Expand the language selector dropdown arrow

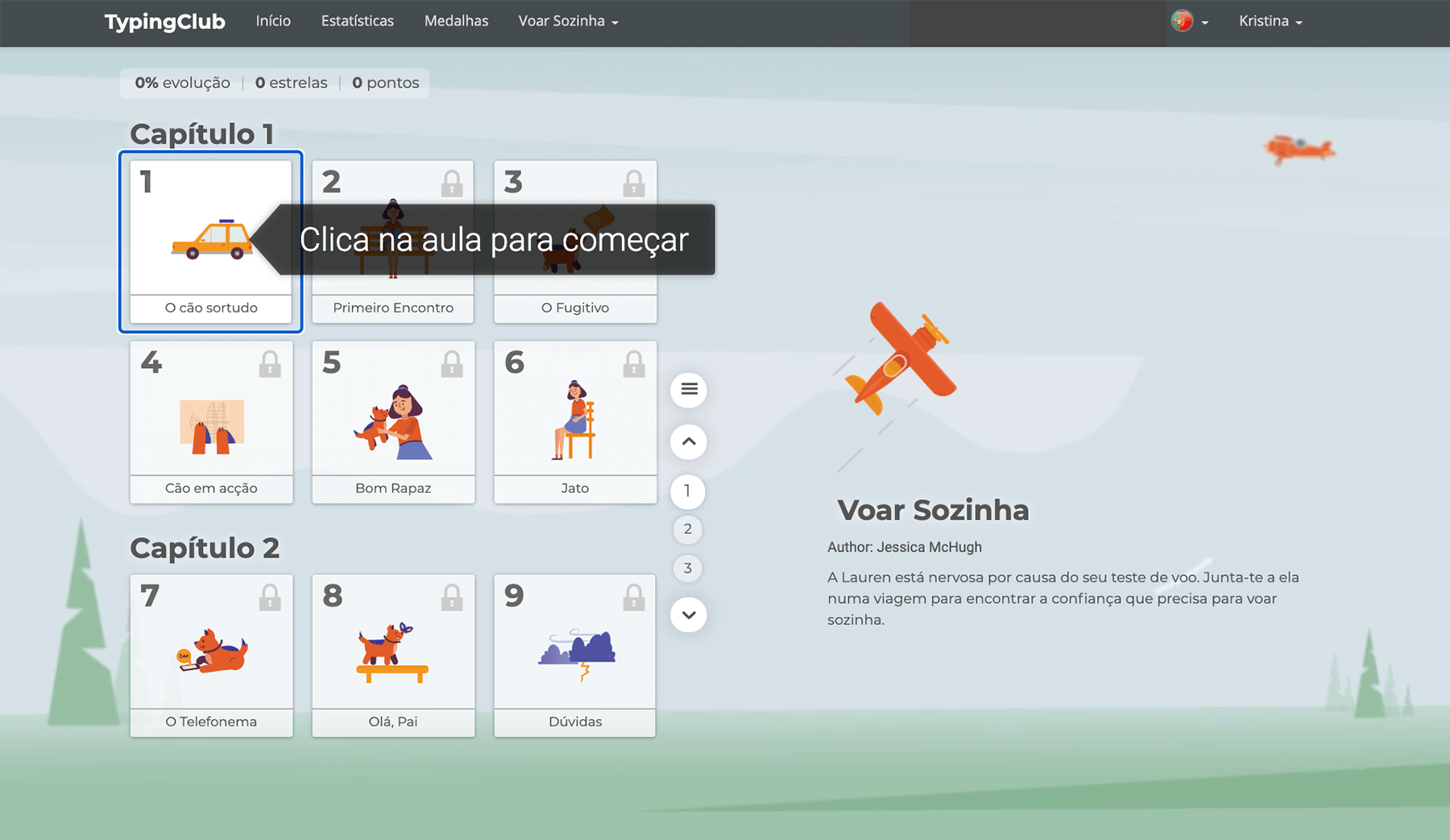[1205, 23]
